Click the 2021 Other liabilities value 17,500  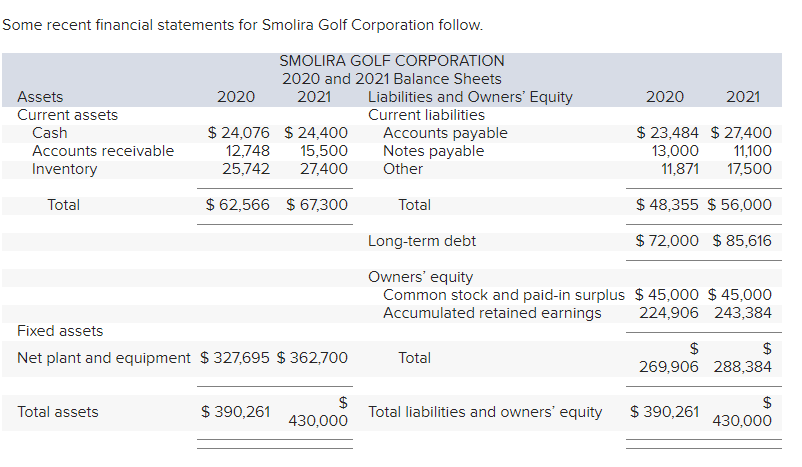click(749, 169)
